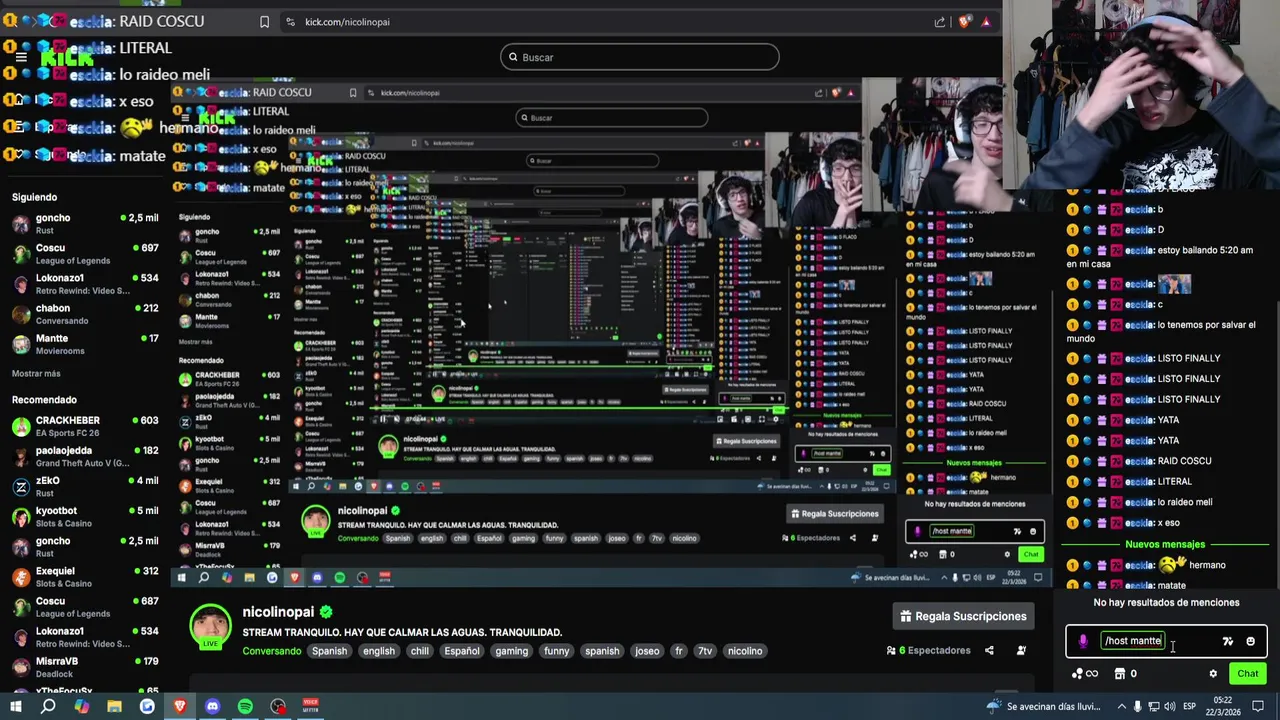Click the Brave Rewards triangle icon
The height and width of the screenshot is (720, 1280).
point(986,22)
